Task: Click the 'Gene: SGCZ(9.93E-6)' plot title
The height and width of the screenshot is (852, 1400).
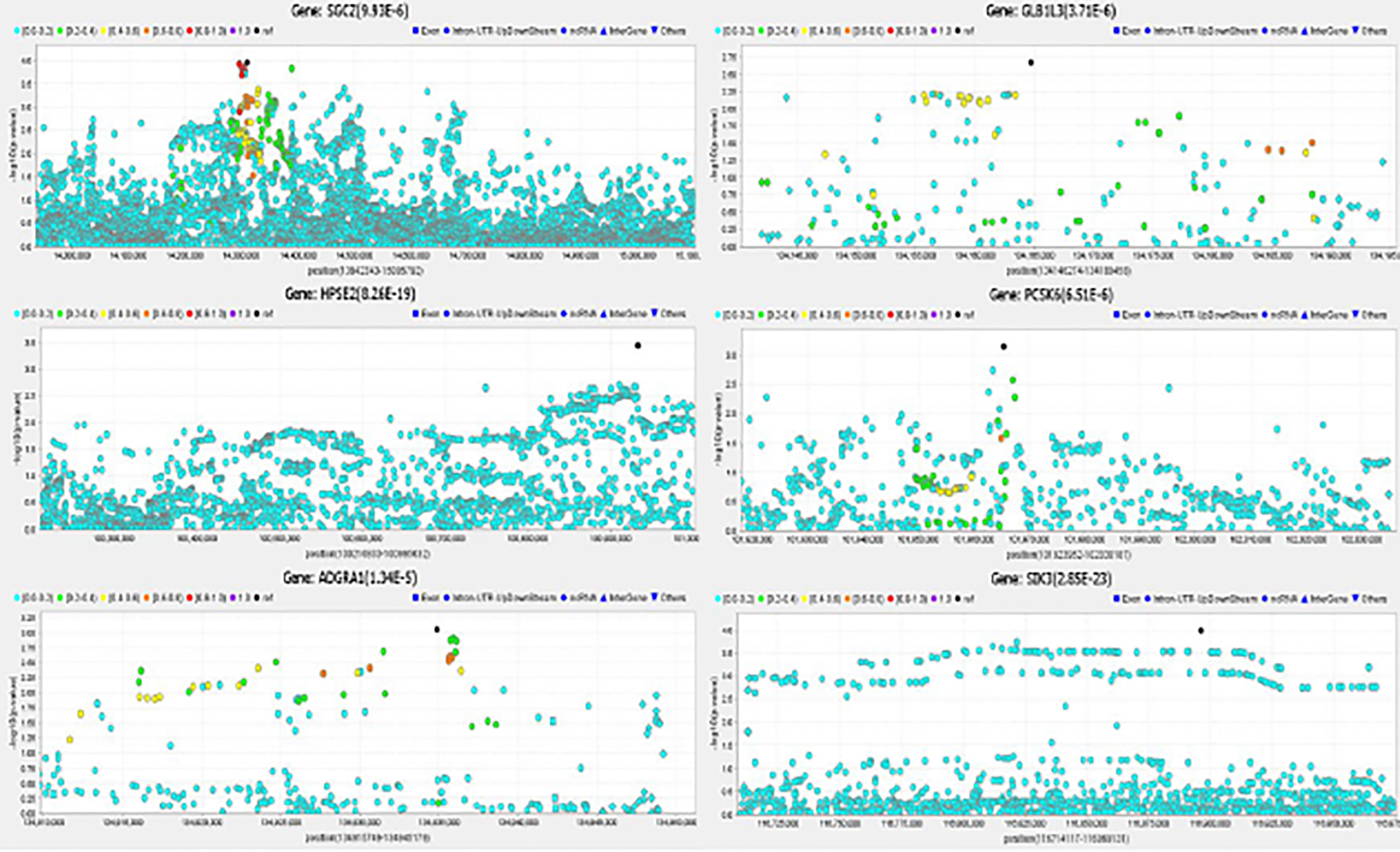Action: [350, 10]
